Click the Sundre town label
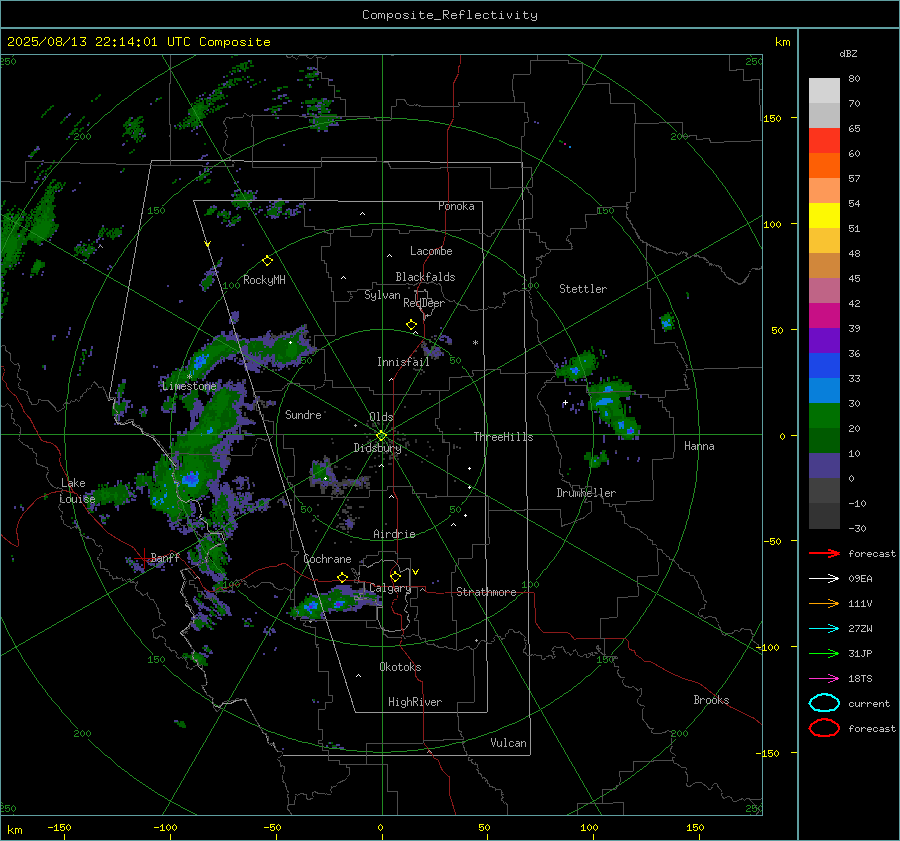This screenshot has height=841, width=900. pos(303,415)
